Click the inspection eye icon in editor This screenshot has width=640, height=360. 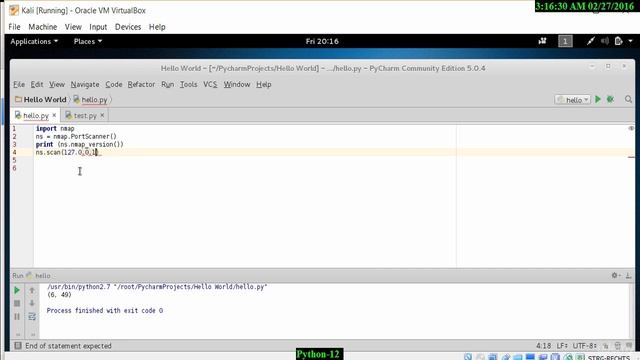(631, 128)
